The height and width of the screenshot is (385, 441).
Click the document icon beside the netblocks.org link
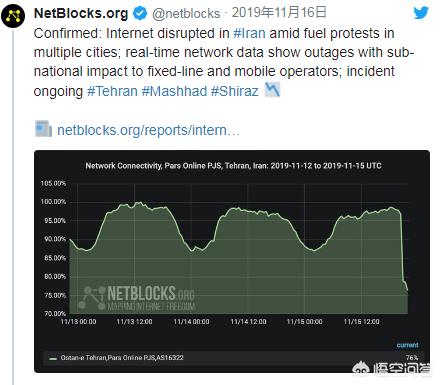[x=44, y=129]
